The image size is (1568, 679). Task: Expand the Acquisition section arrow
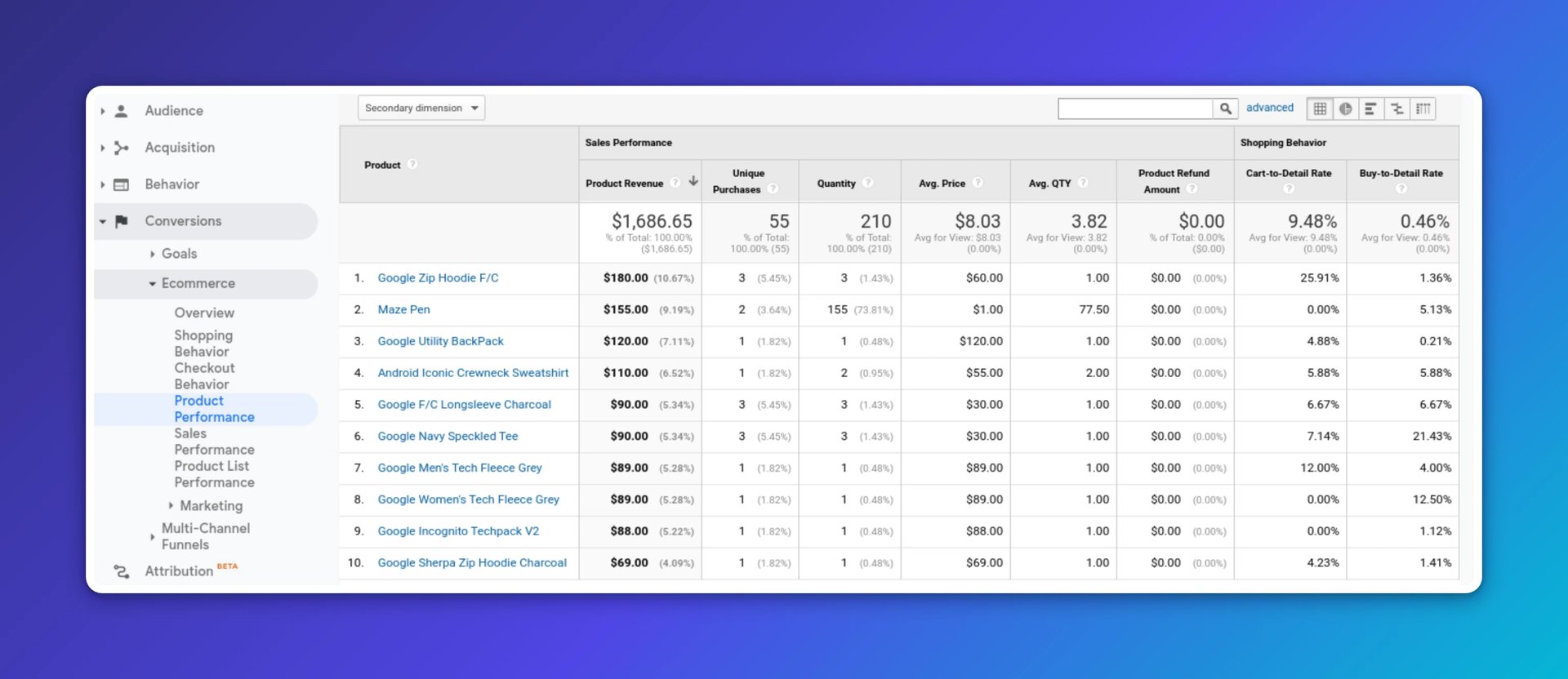click(103, 148)
